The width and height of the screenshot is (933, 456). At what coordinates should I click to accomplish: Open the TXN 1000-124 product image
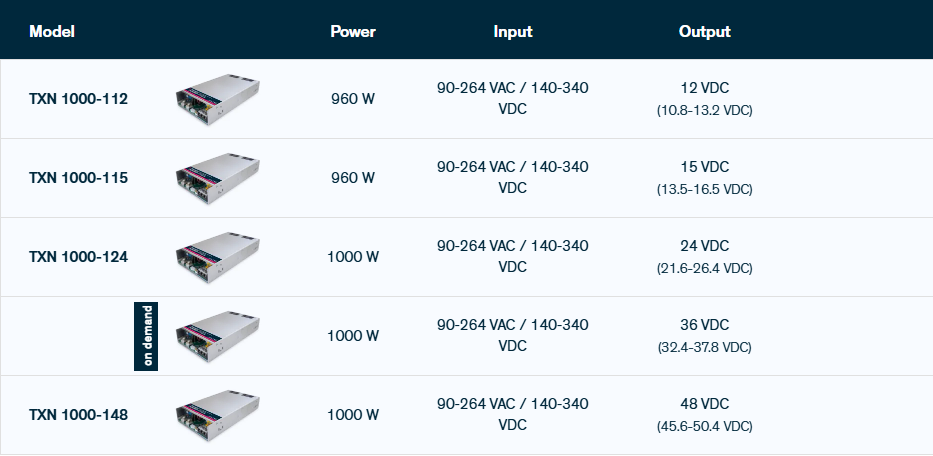[218, 257]
